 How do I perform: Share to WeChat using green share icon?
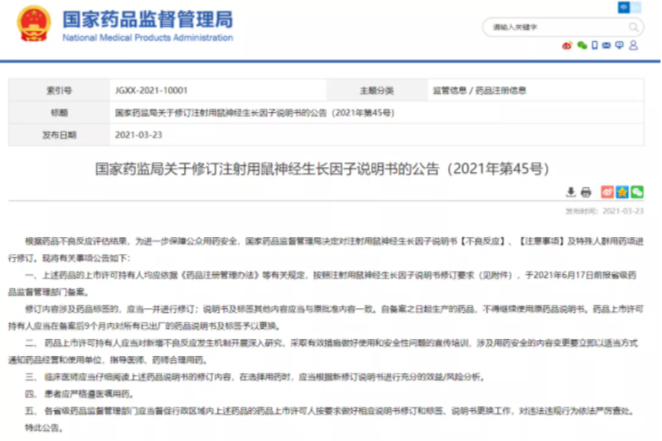click(637, 192)
